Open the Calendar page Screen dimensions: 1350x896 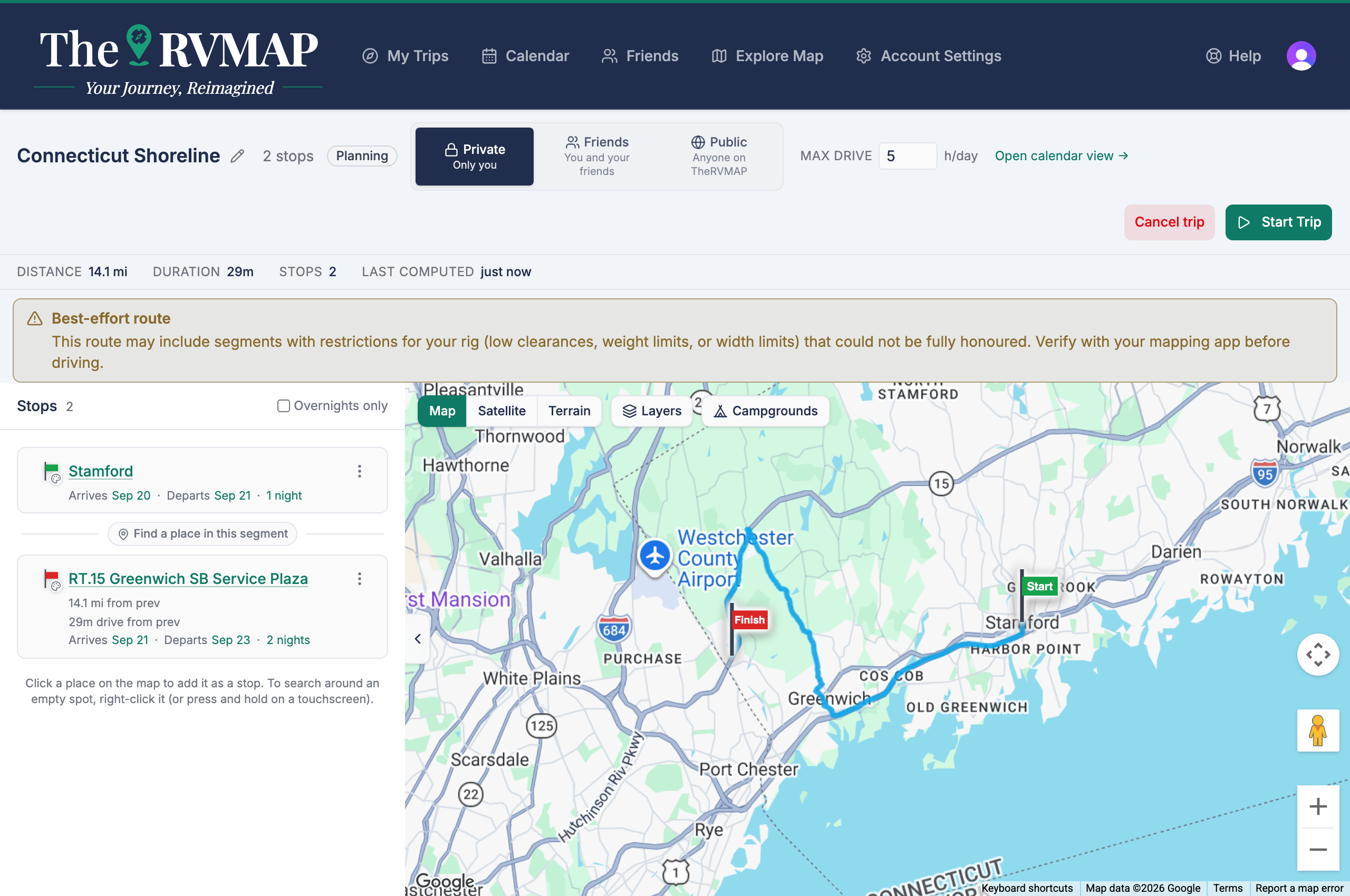click(525, 56)
